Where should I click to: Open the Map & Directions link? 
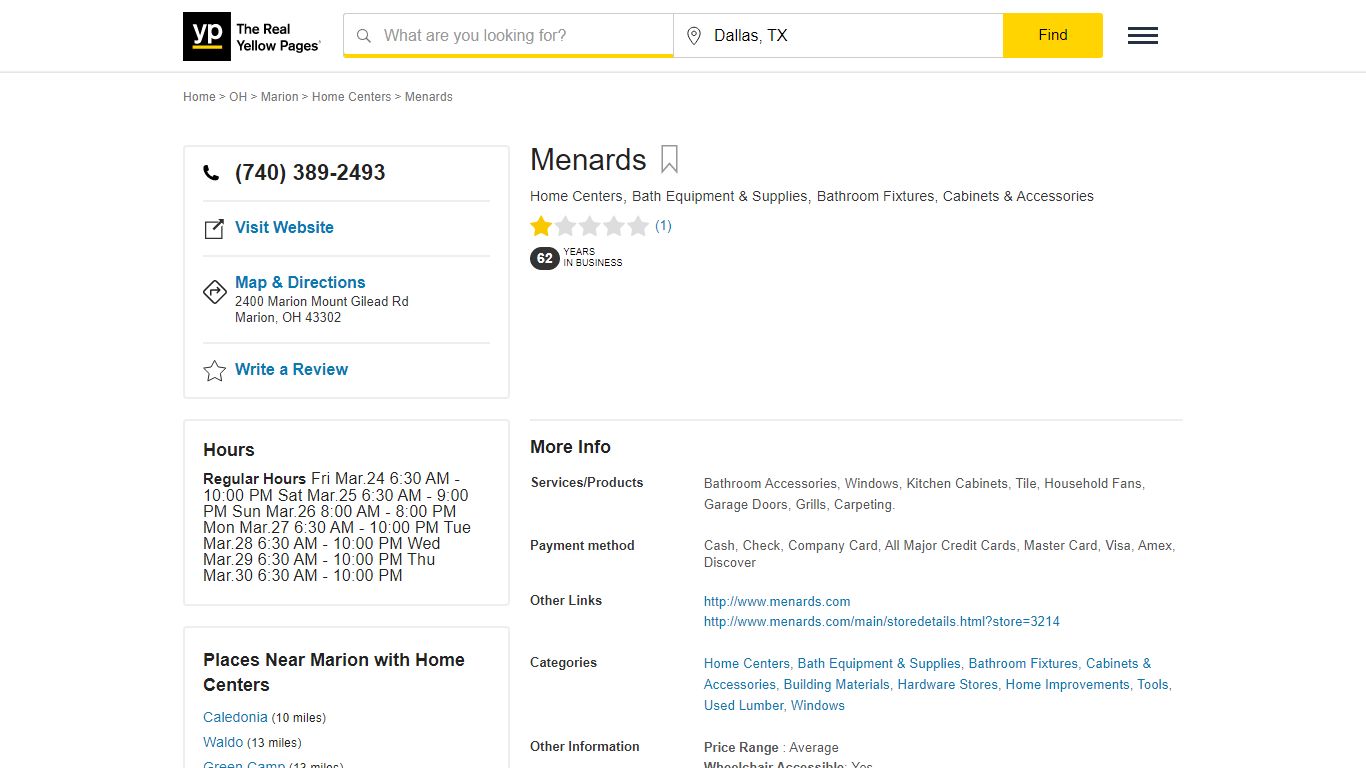click(x=300, y=283)
